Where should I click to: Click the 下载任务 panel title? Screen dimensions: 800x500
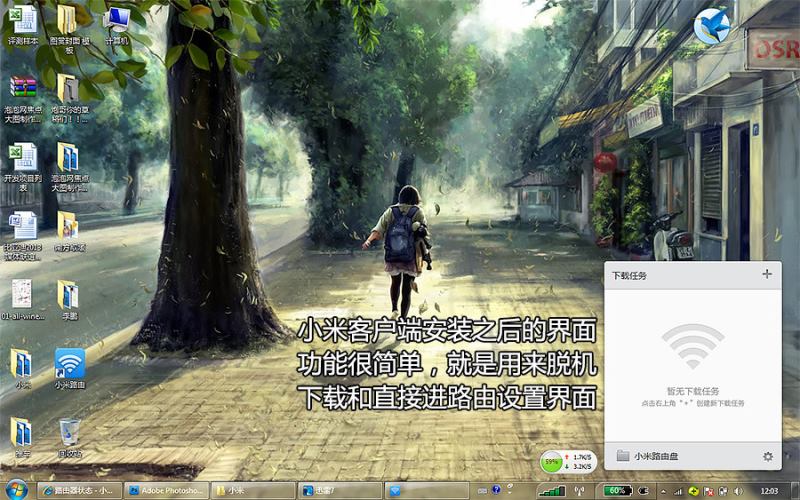click(x=630, y=276)
